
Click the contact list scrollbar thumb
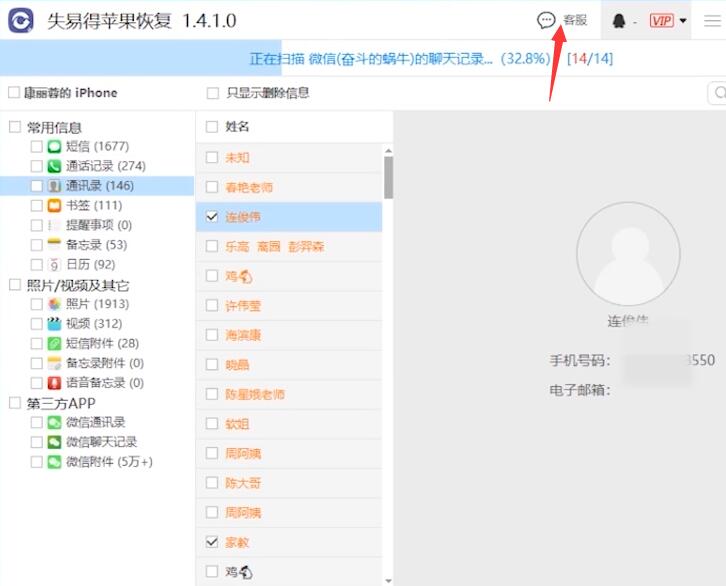(388, 177)
